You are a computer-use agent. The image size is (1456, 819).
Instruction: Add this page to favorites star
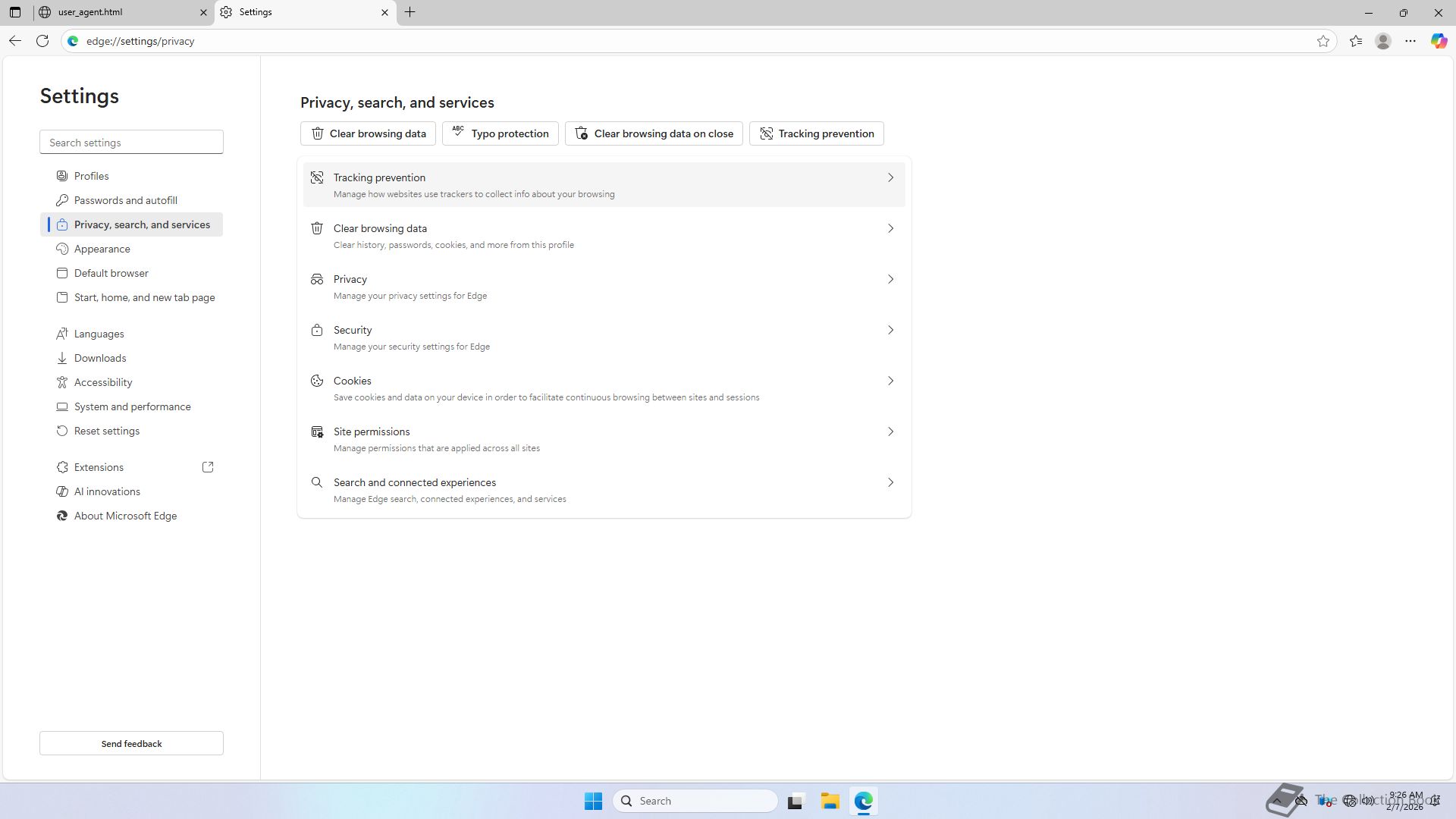click(x=1323, y=41)
